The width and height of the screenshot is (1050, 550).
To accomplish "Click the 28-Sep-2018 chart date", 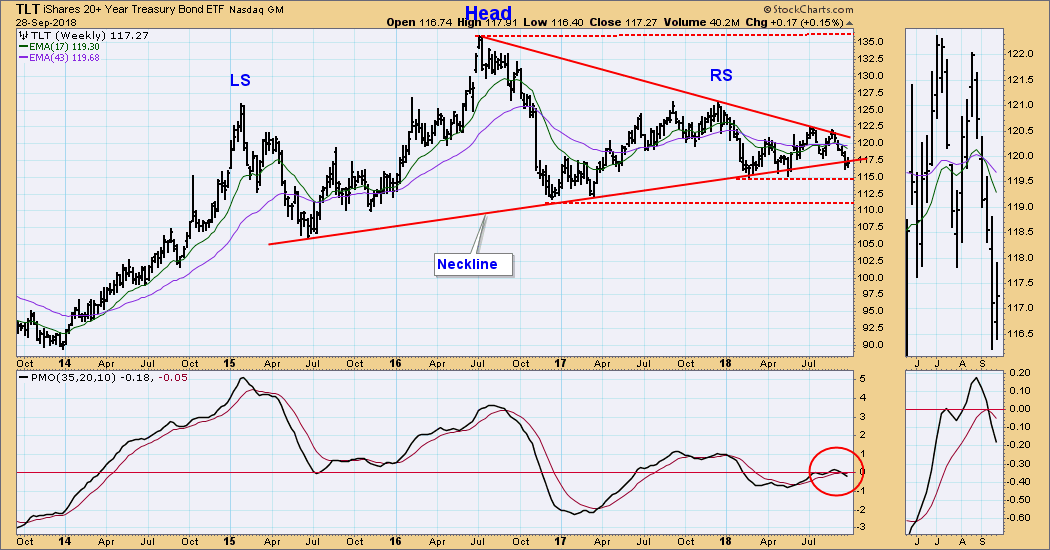I will coord(46,23).
